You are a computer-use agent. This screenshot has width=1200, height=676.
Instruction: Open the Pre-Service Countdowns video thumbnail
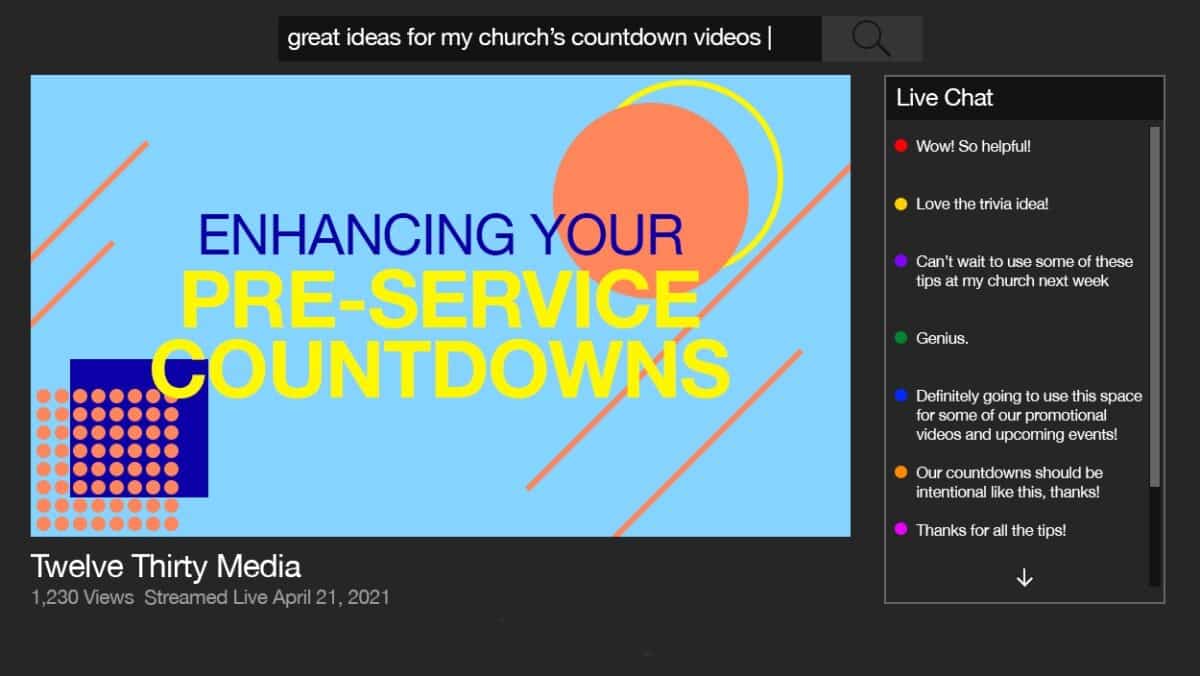pyautogui.click(x=440, y=306)
